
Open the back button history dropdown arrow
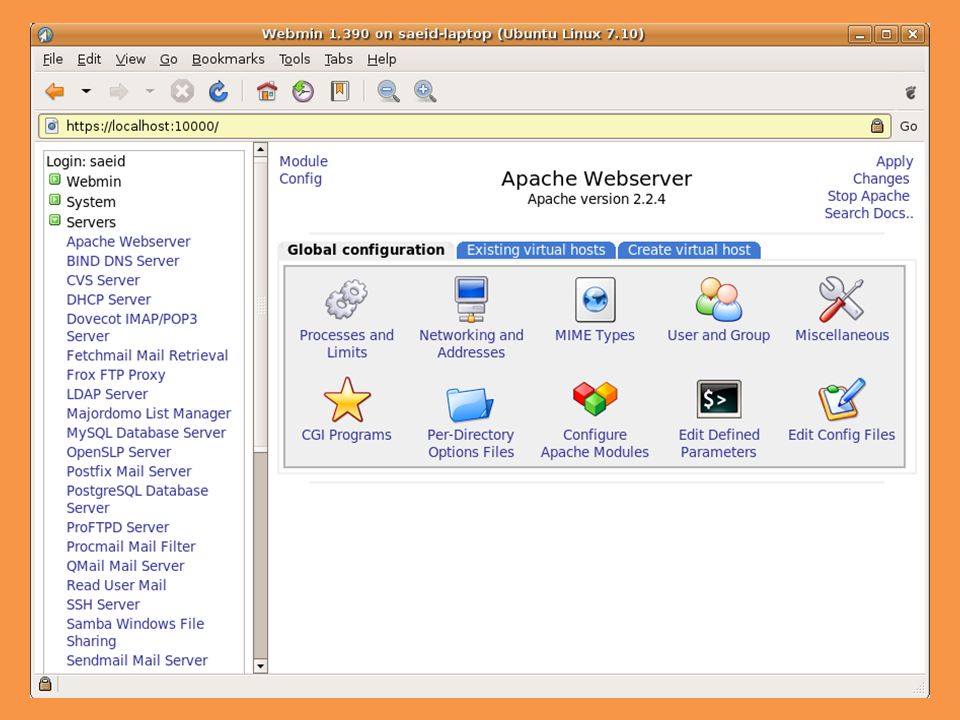coord(86,91)
